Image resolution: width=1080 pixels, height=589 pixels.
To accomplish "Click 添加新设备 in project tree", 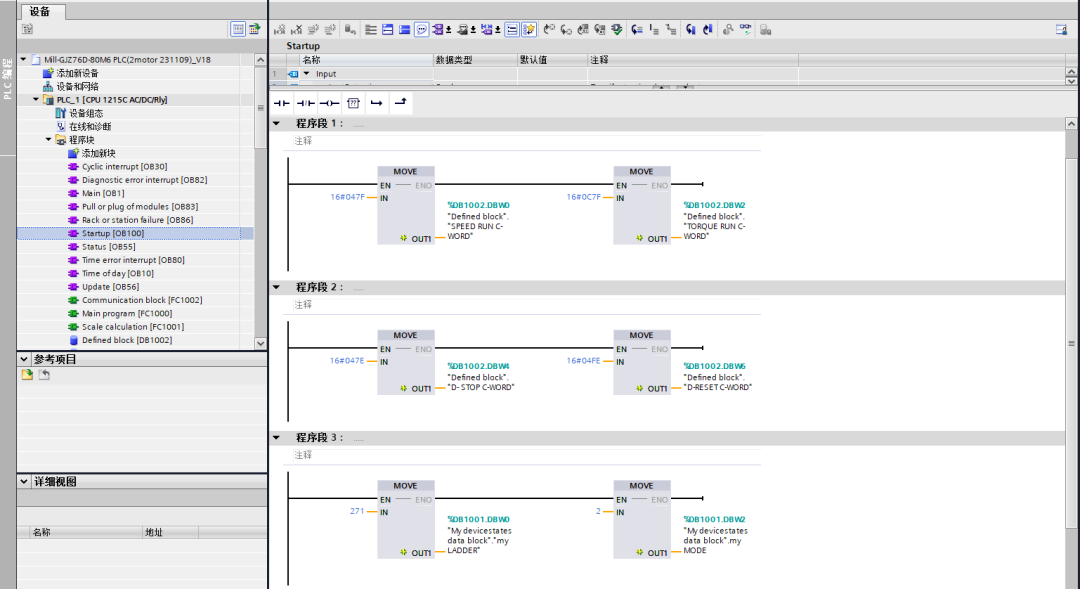I will tap(77, 73).
